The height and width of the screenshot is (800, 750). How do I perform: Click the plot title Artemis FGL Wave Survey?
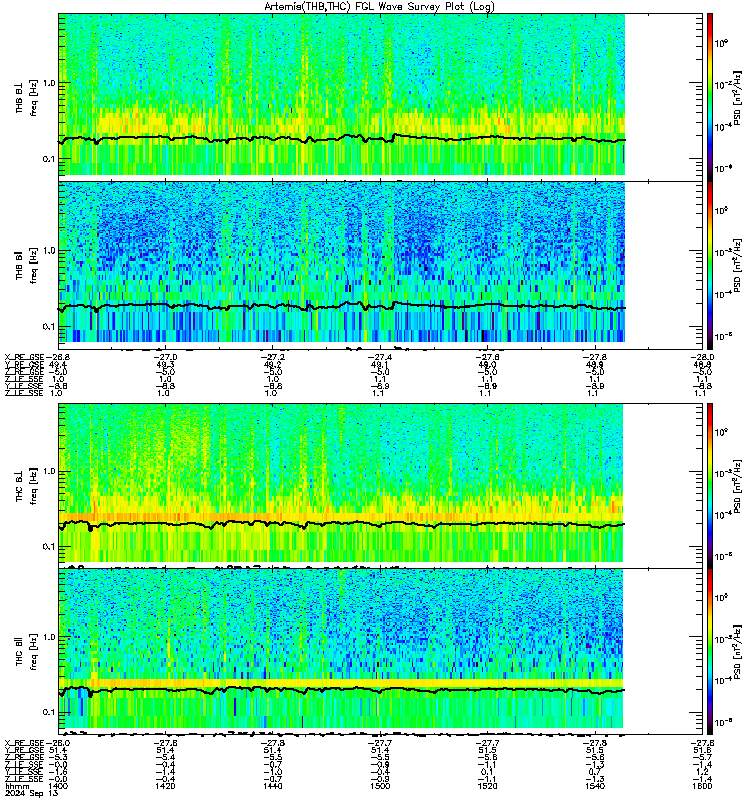[380, 7]
